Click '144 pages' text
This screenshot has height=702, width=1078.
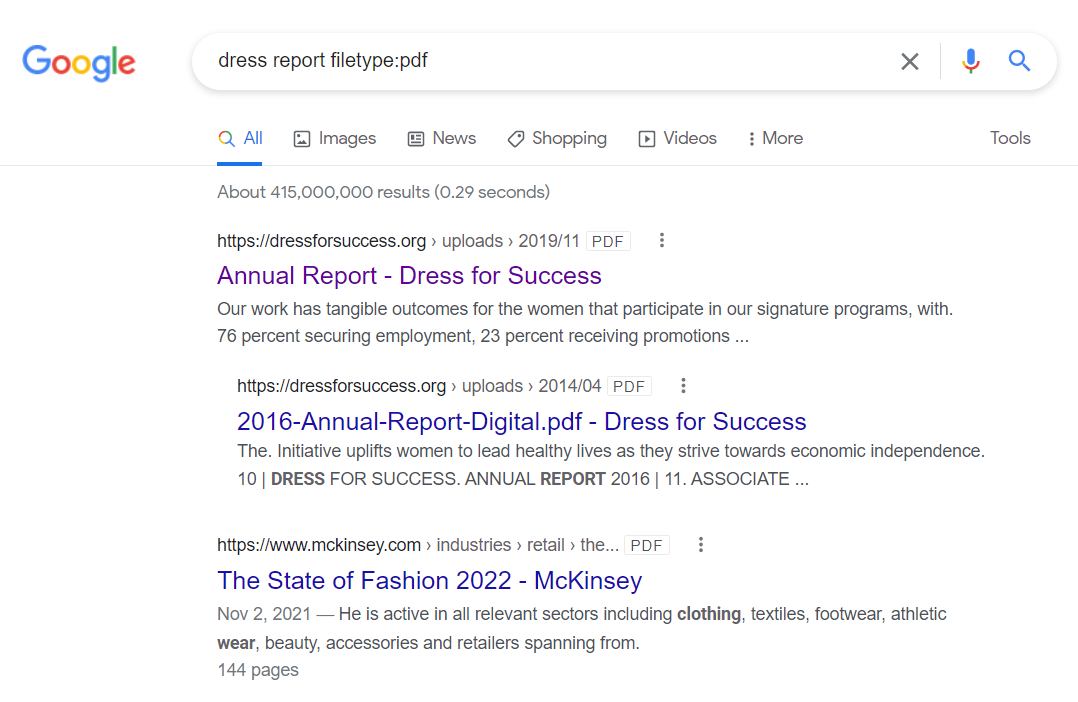click(x=258, y=670)
